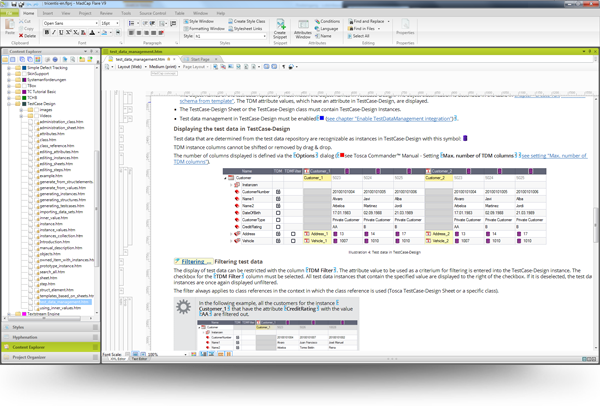Image resolution: width=600 pixels, height=408 pixels.
Task: Follow the 'Enable TestDataManagement integration' chapter link
Action: coord(390,119)
